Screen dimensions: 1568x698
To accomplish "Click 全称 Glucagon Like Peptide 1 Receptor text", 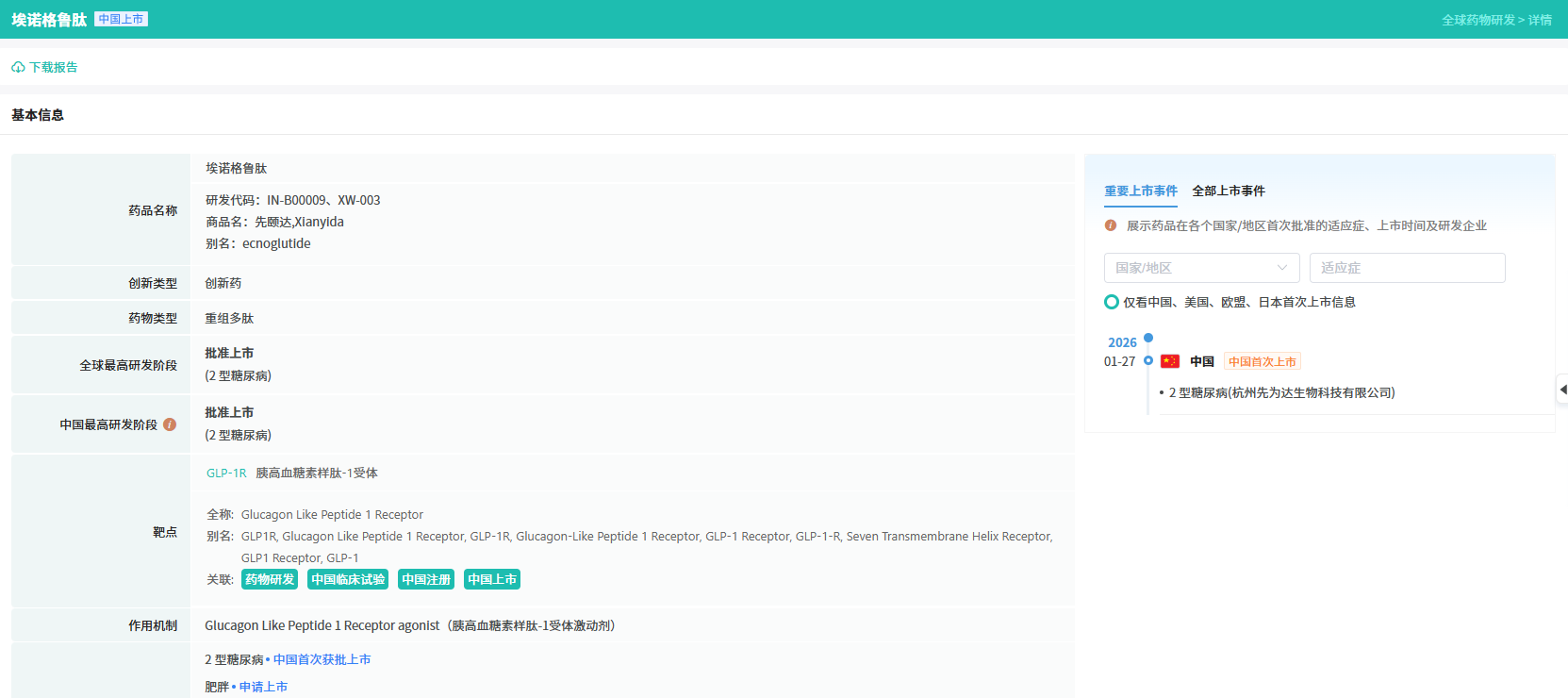I will pyautogui.click(x=332, y=515).
